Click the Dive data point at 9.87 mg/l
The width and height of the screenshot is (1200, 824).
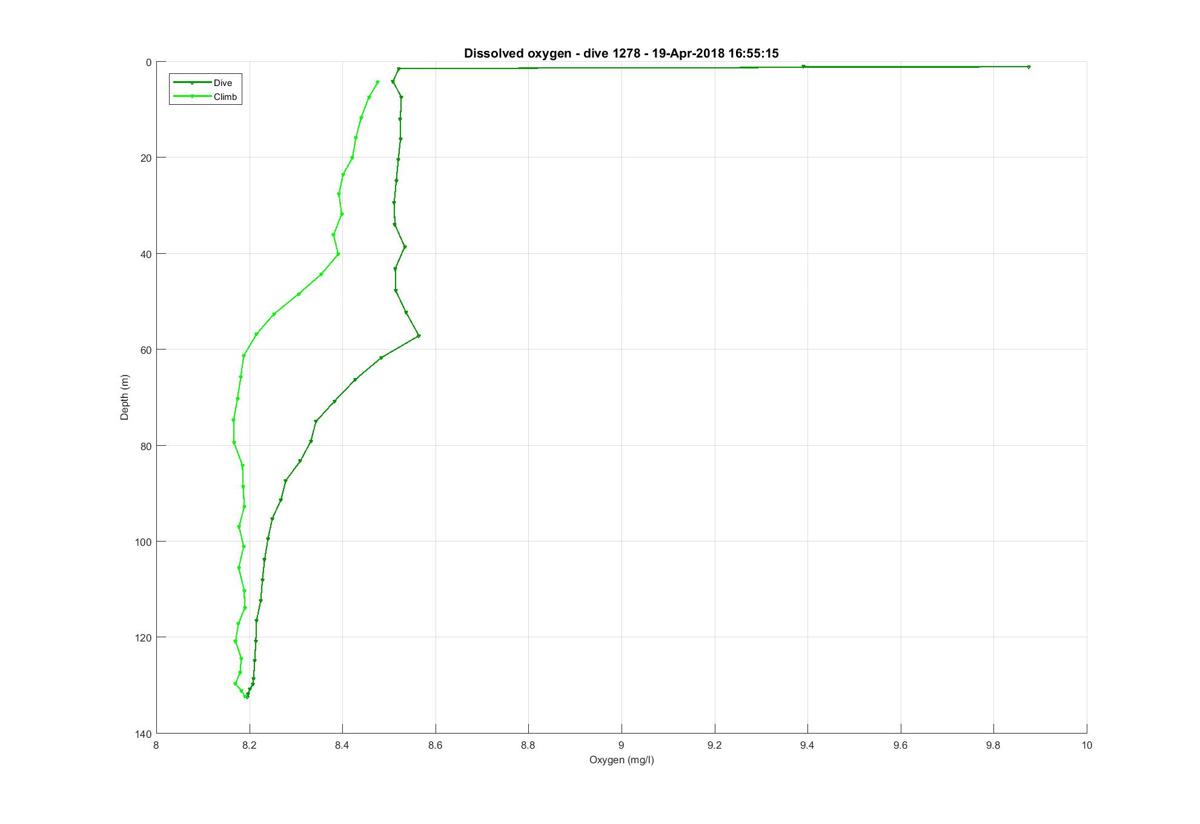click(1028, 67)
